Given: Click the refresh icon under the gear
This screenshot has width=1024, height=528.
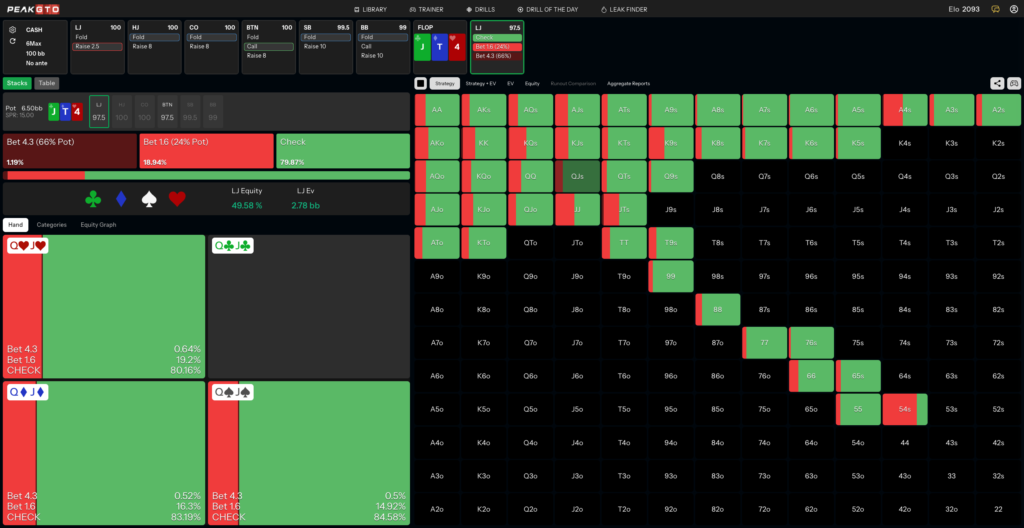Looking at the screenshot, I should (x=12, y=41).
